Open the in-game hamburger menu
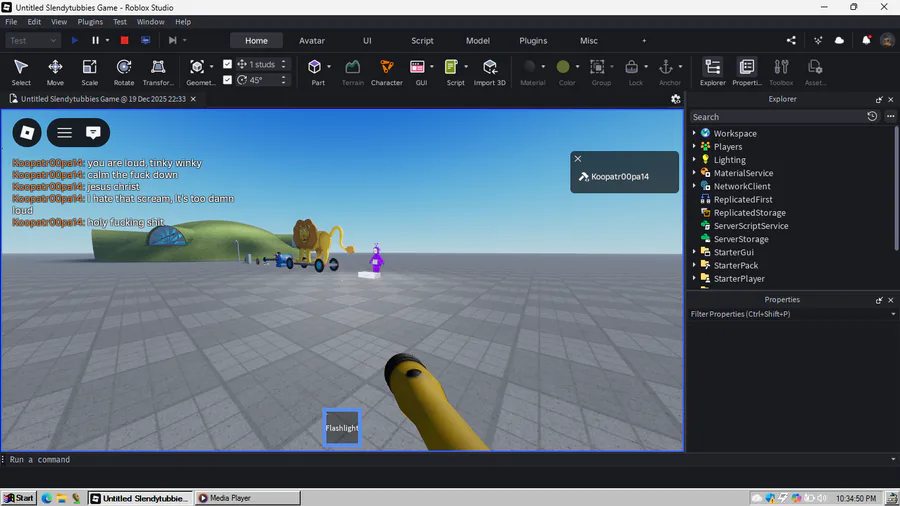 click(64, 133)
